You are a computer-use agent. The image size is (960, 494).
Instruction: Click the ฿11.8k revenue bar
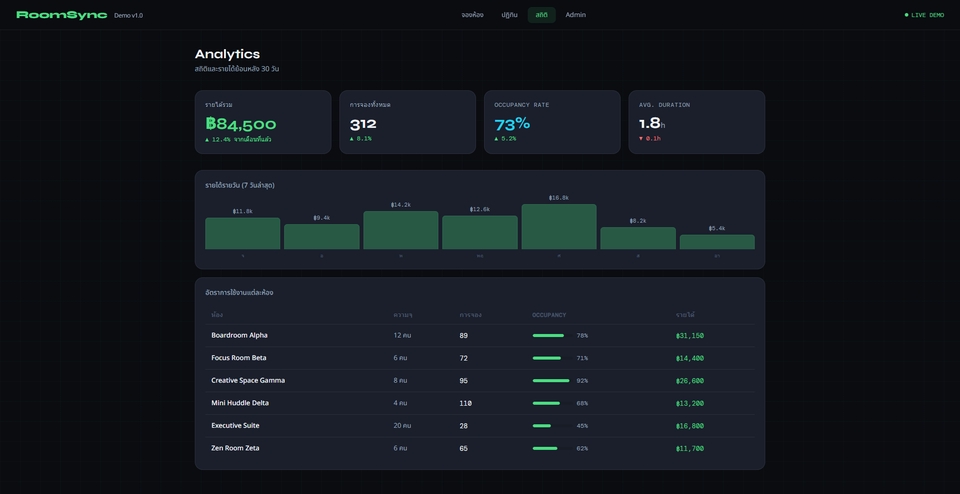click(x=242, y=233)
